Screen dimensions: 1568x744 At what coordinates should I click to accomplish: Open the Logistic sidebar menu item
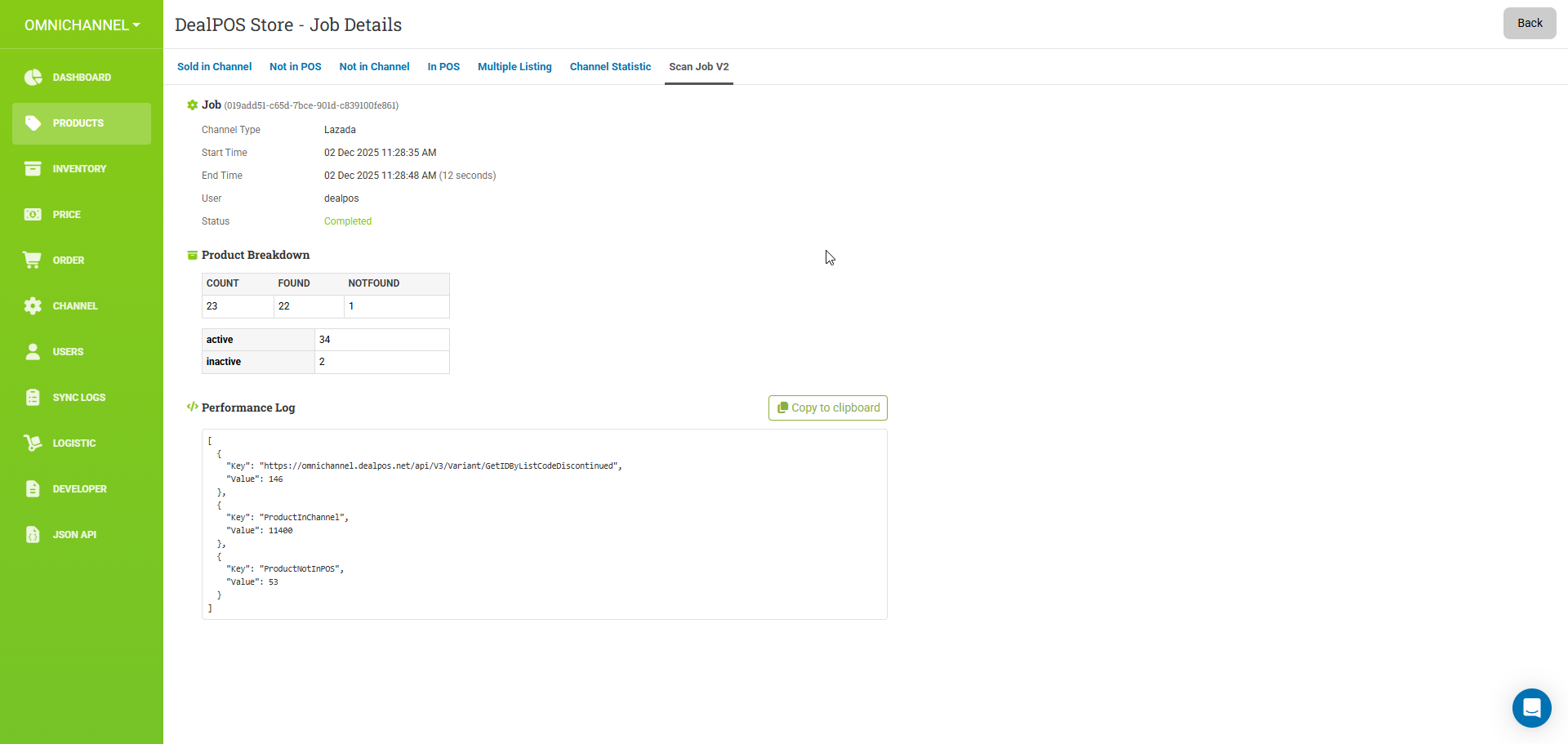[x=82, y=443]
